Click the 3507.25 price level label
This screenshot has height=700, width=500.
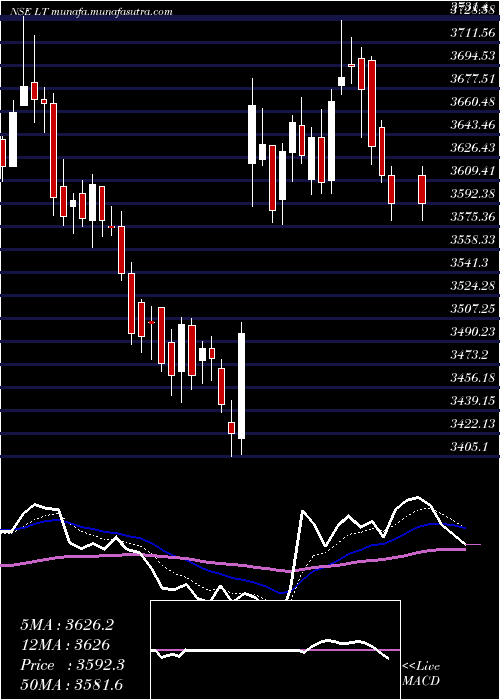(473, 309)
